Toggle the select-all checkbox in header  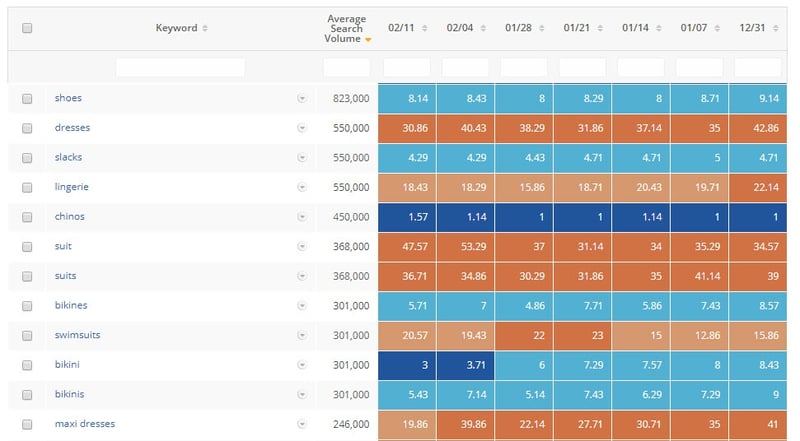tap(27, 28)
